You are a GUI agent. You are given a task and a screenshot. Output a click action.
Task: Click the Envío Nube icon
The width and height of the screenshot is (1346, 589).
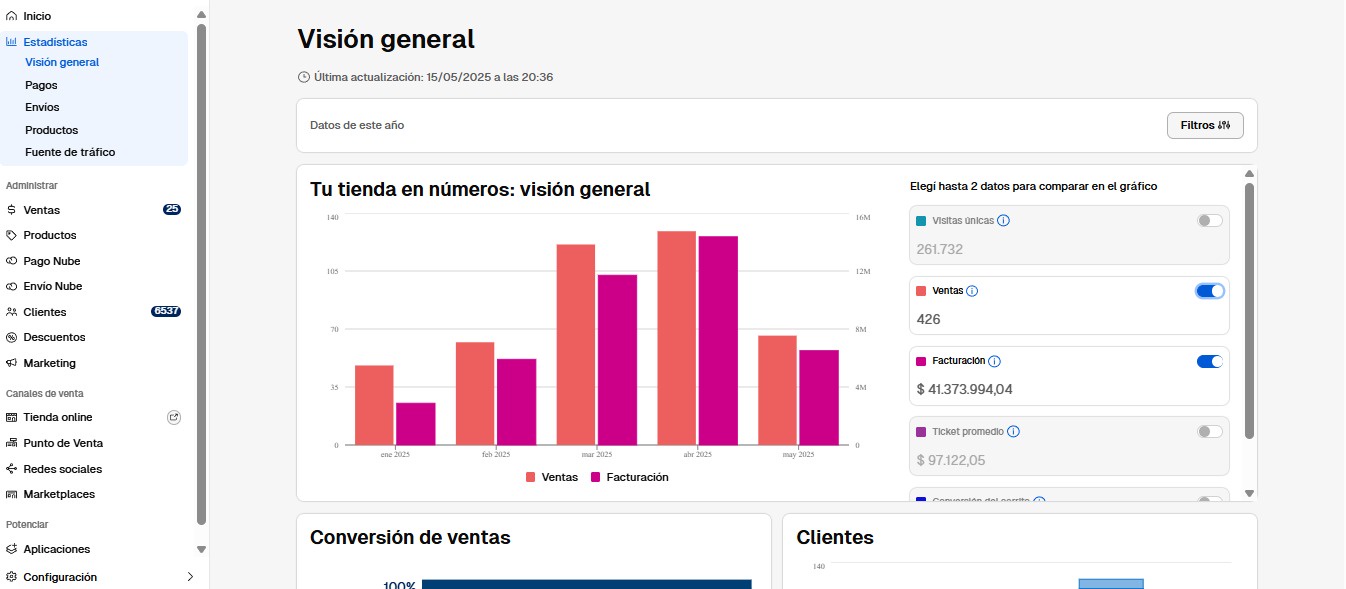coord(11,286)
